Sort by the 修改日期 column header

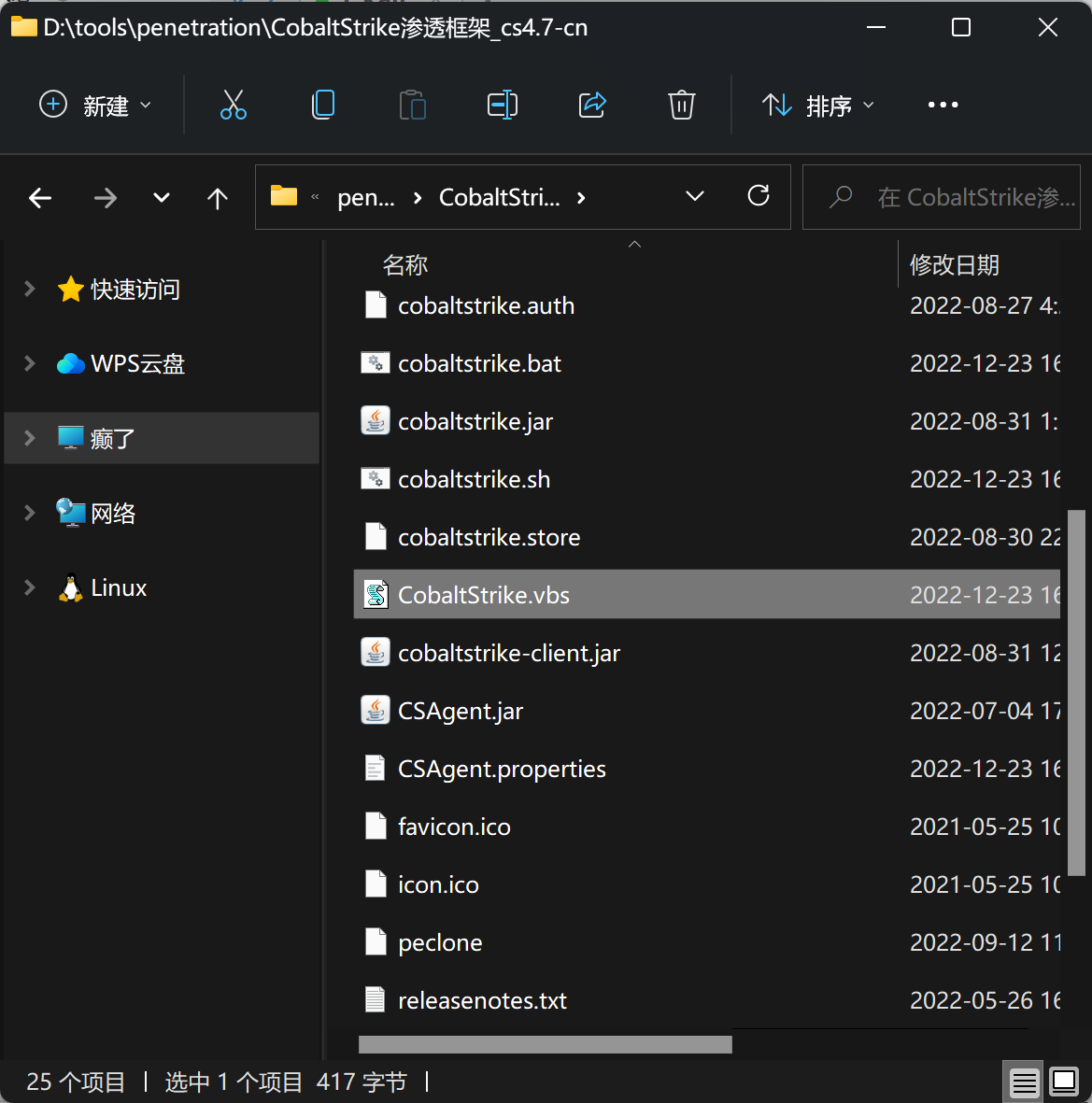point(954,265)
